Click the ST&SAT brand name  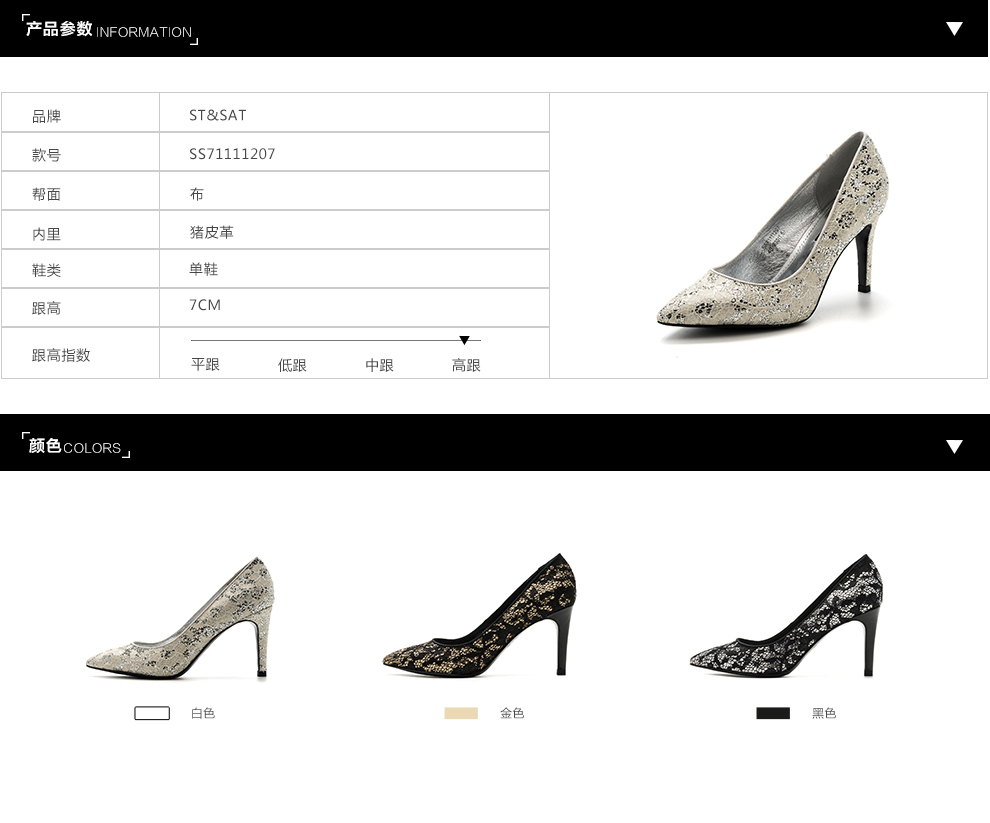[x=218, y=115]
